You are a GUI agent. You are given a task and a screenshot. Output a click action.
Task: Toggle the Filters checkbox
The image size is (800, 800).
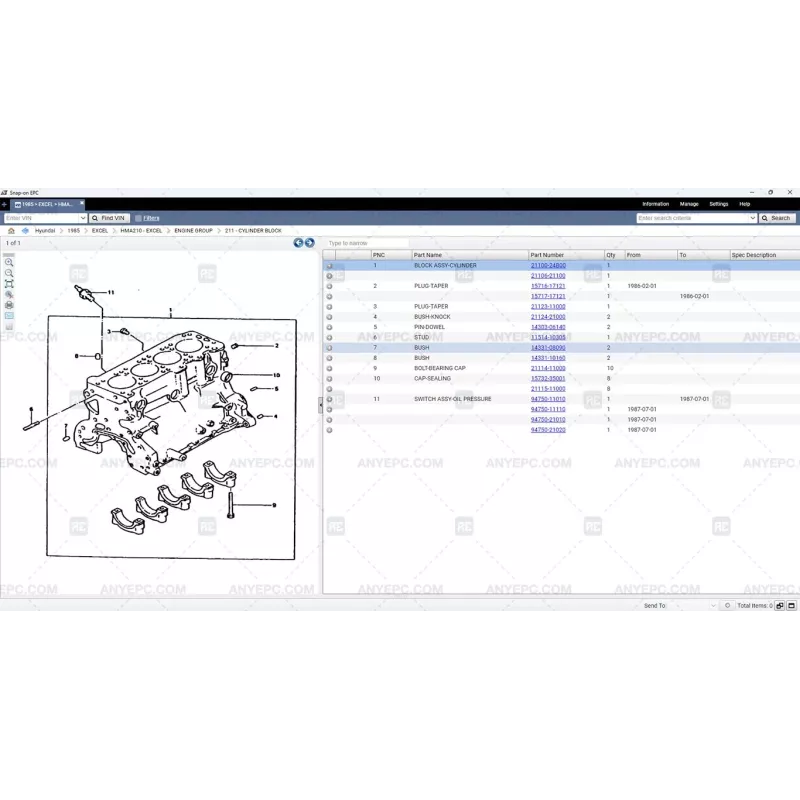click(138, 218)
